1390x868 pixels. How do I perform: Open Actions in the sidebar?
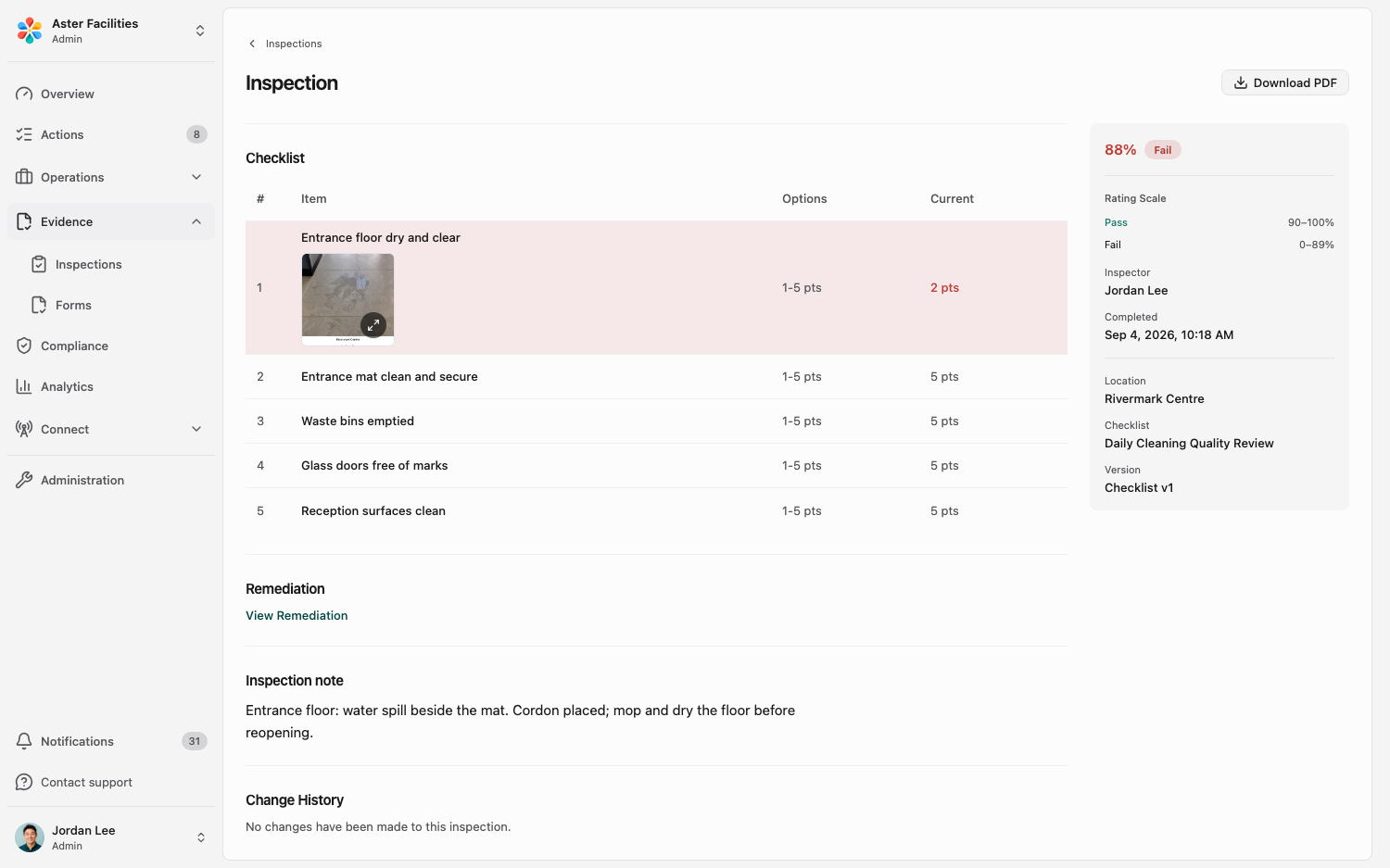[x=111, y=134]
